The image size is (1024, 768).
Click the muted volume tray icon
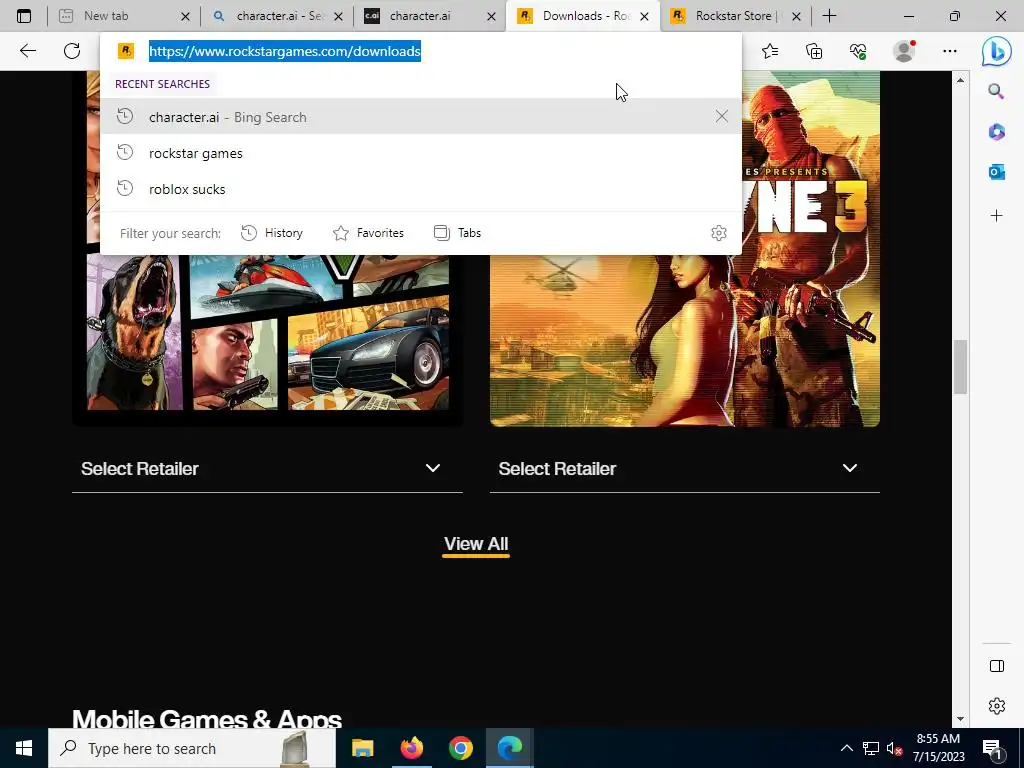coord(894,748)
